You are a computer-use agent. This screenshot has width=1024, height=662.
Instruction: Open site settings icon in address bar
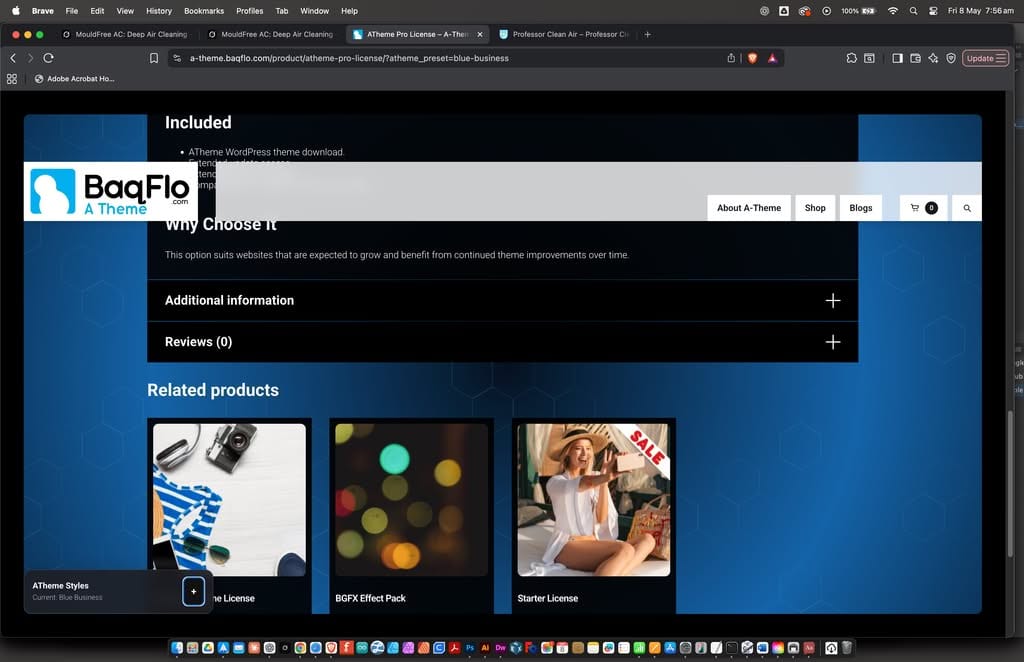177,58
